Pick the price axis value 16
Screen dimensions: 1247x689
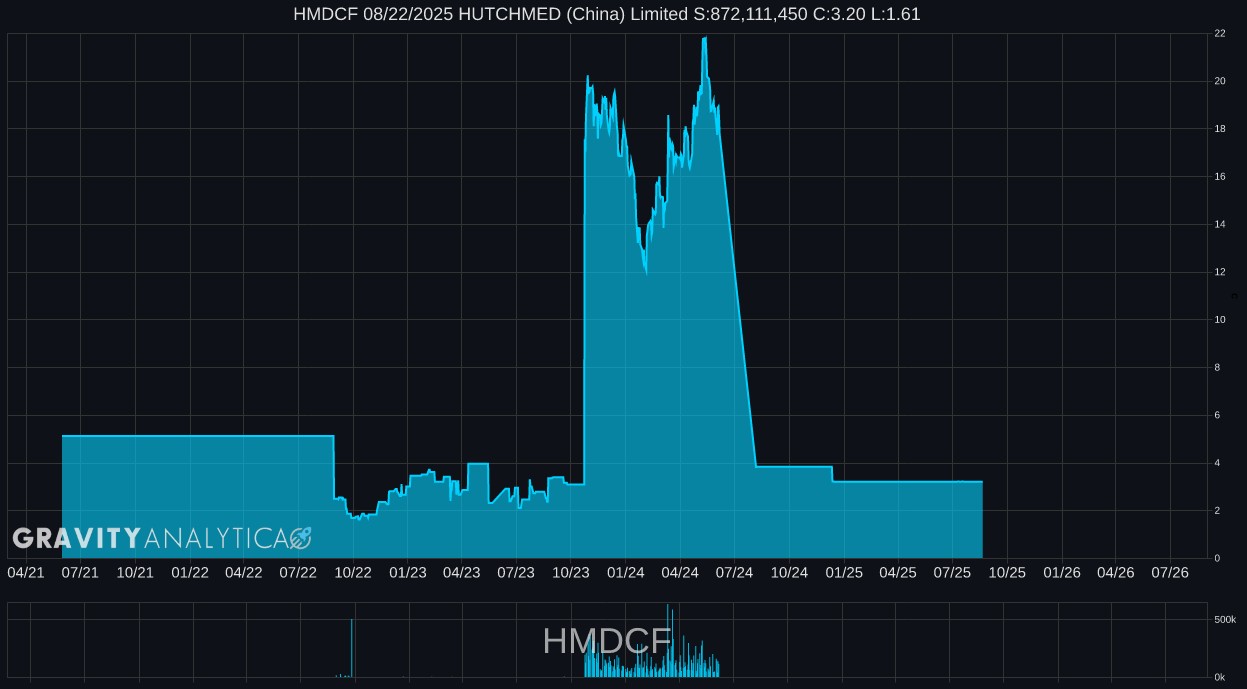(x=1220, y=176)
